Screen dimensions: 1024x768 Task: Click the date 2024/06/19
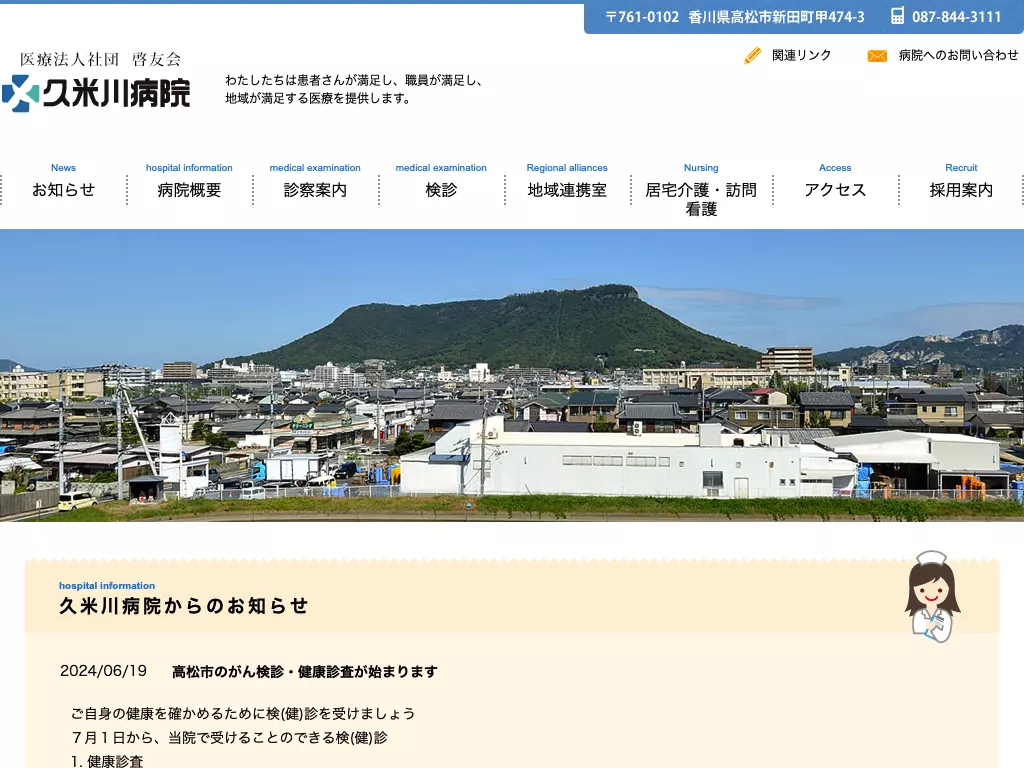point(103,671)
